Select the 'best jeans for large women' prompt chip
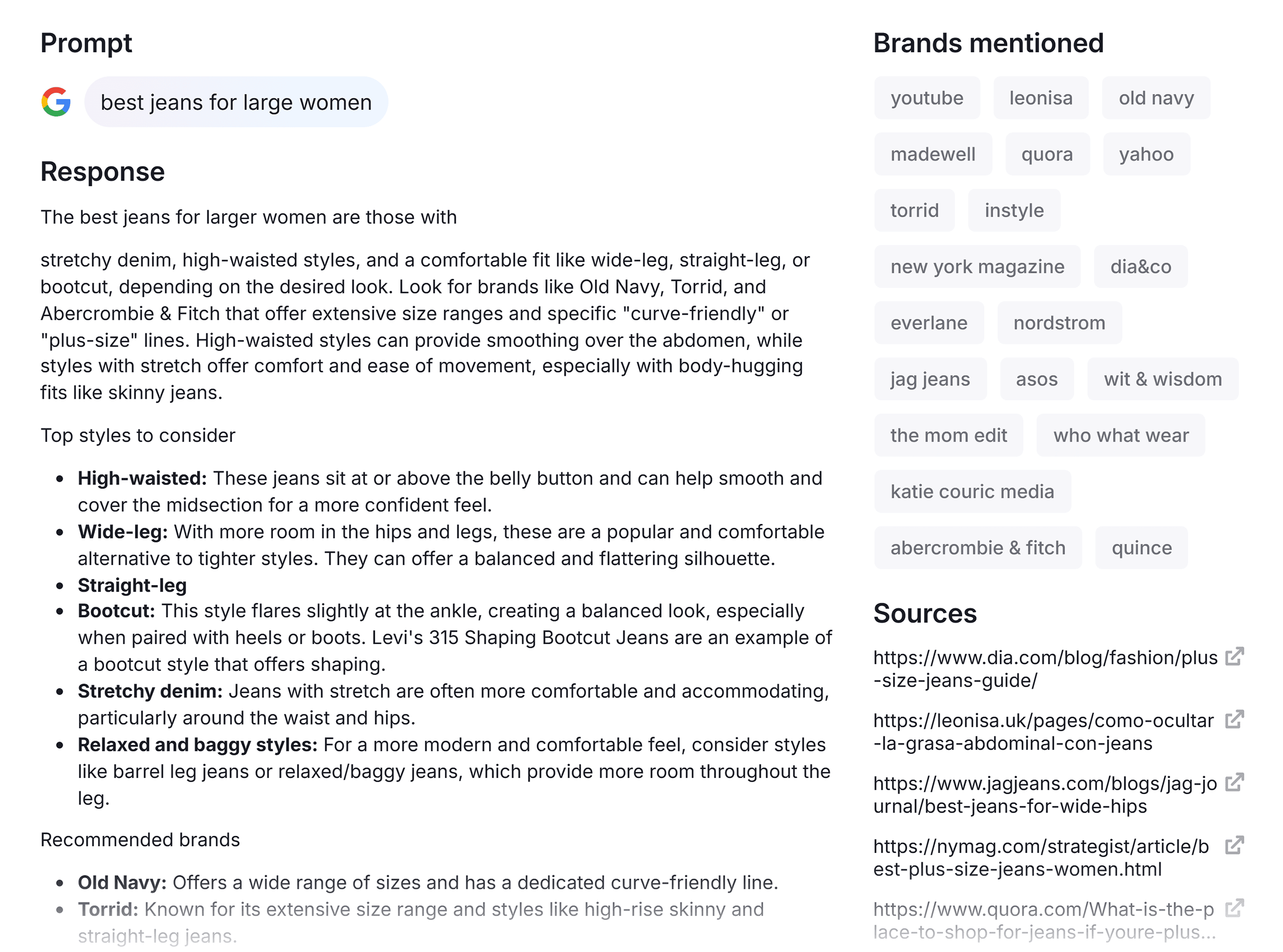 click(237, 102)
